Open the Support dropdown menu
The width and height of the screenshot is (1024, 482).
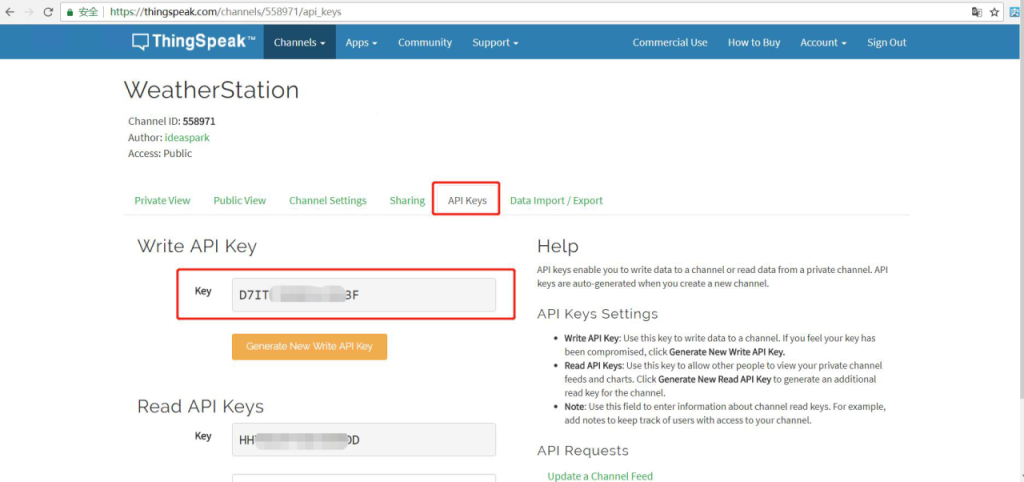pos(495,42)
